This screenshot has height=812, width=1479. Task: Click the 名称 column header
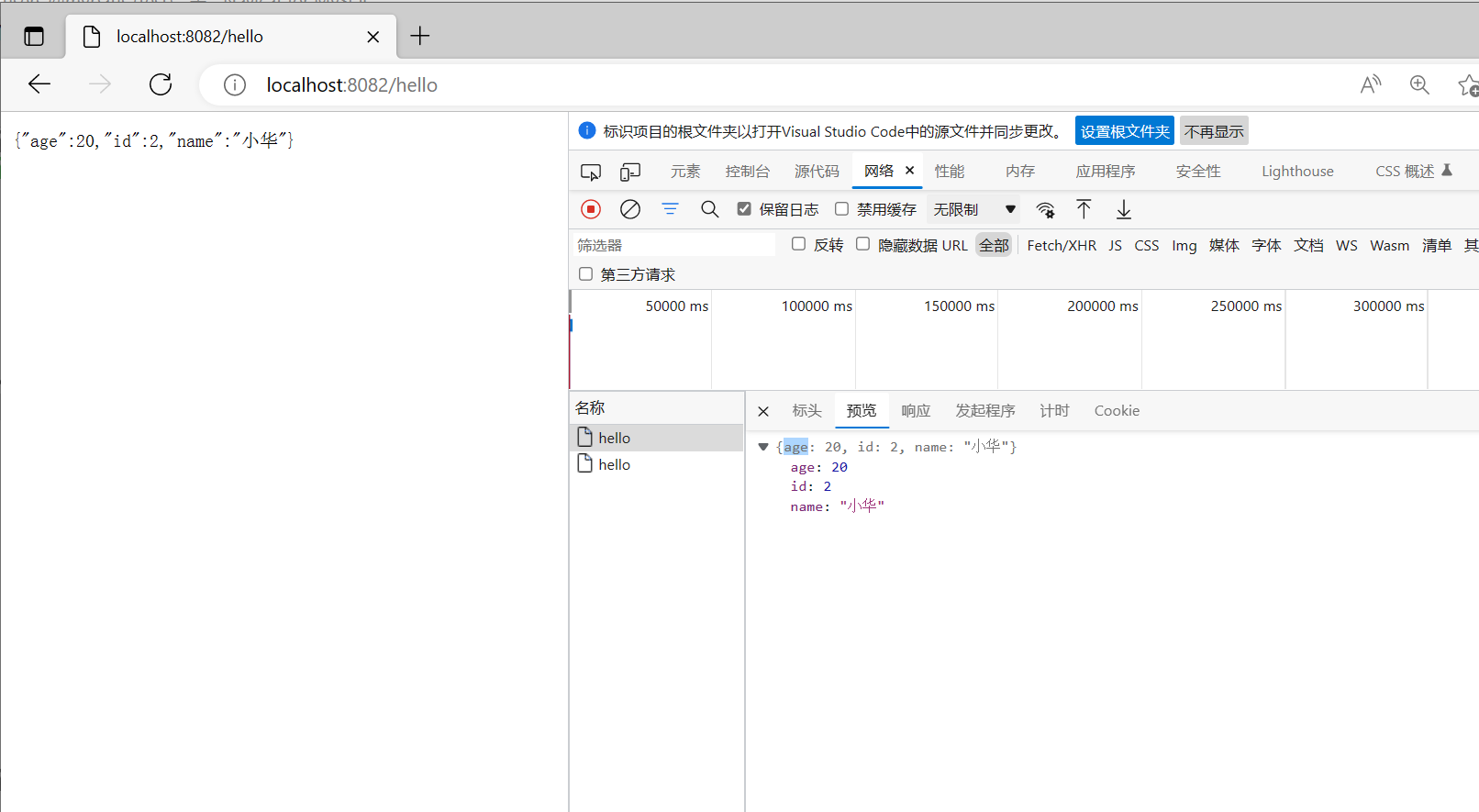pyautogui.click(x=656, y=407)
